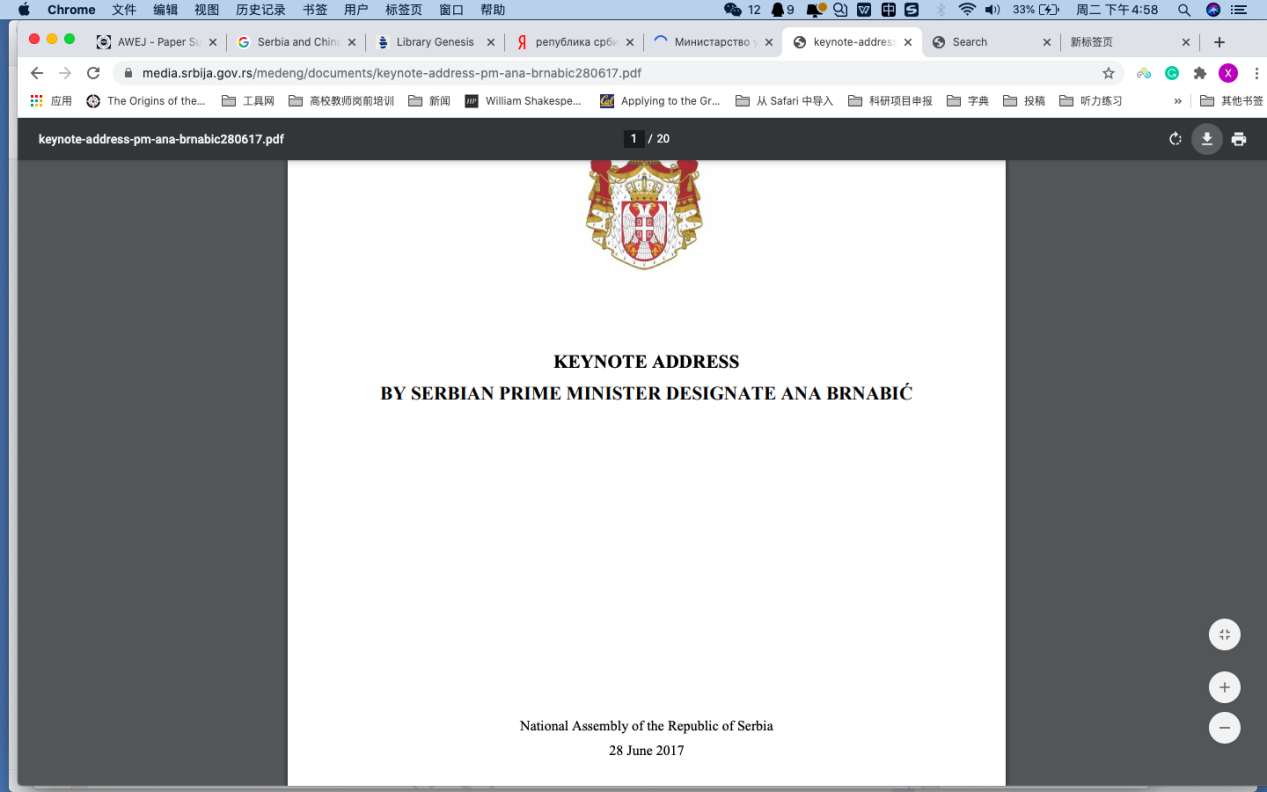The height and width of the screenshot is (792, 1267).
Task: Close the Library Genesis tab
Action: (489, 42)
